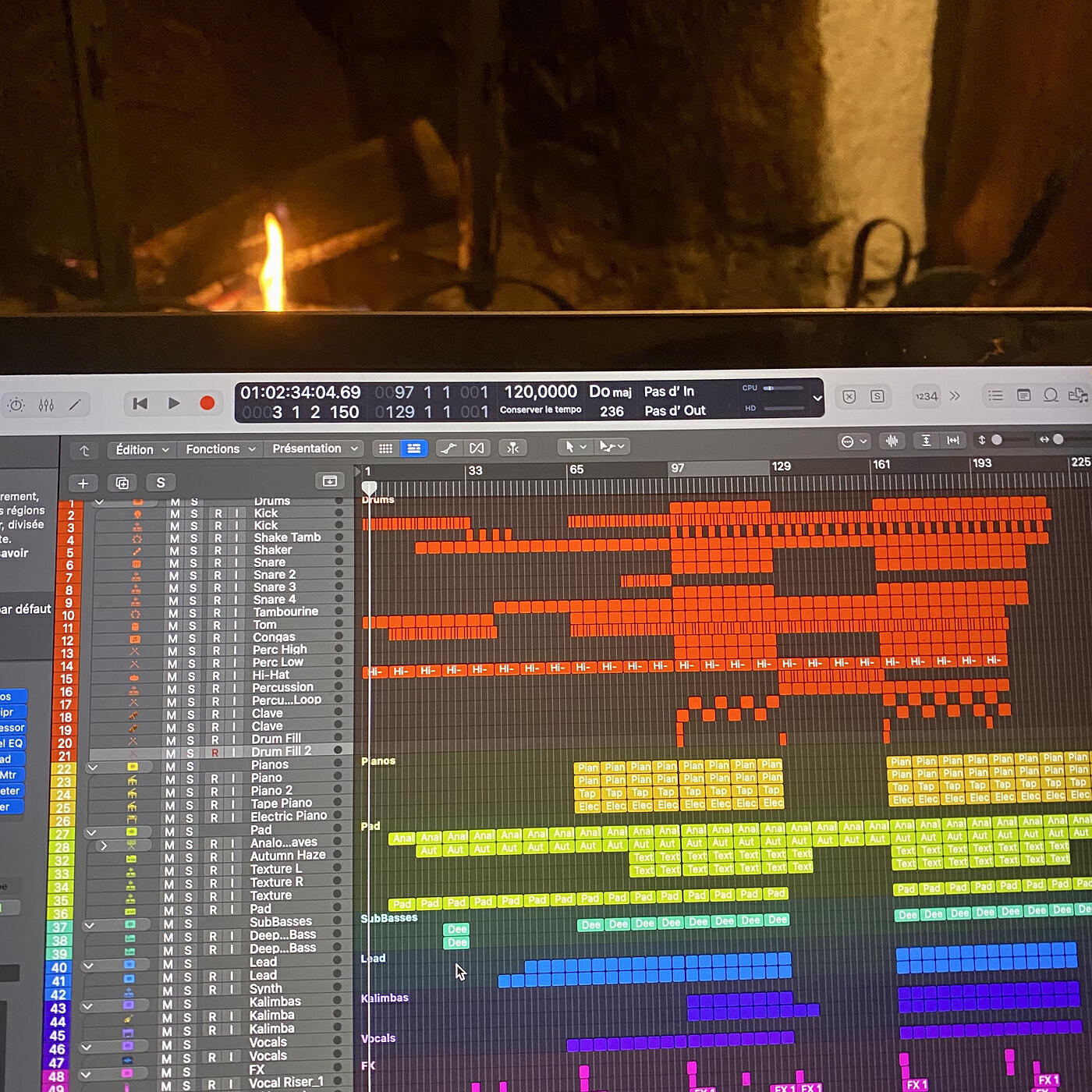Toggle the global Solo S button above tracks
Image resolution: width=1092 pixels, height=1092 pixels.
tap(161, 483)
